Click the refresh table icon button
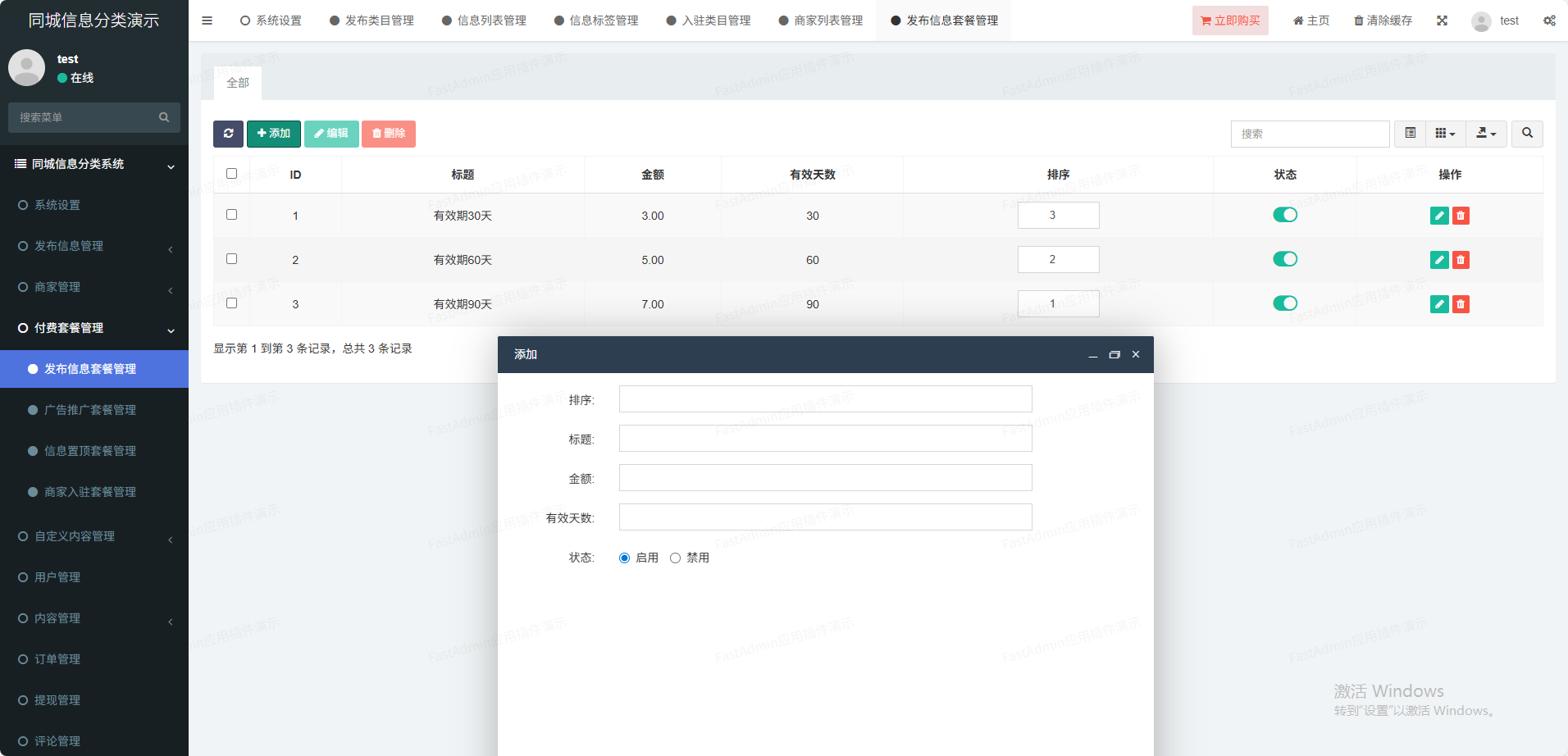The height and width of the screenshot is (756, 1568). coord(228,134)
